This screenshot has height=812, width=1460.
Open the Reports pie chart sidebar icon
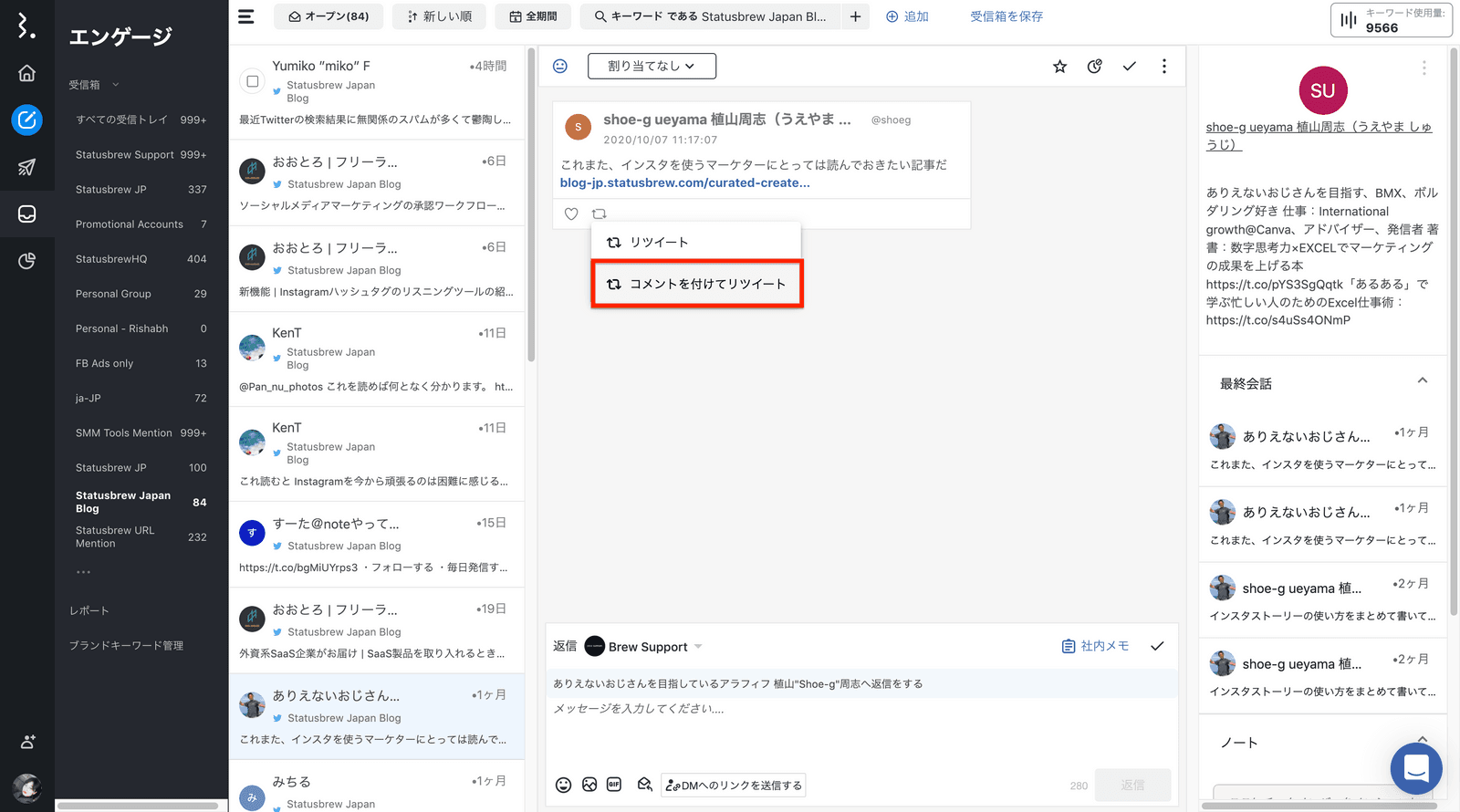click(27, 261)
